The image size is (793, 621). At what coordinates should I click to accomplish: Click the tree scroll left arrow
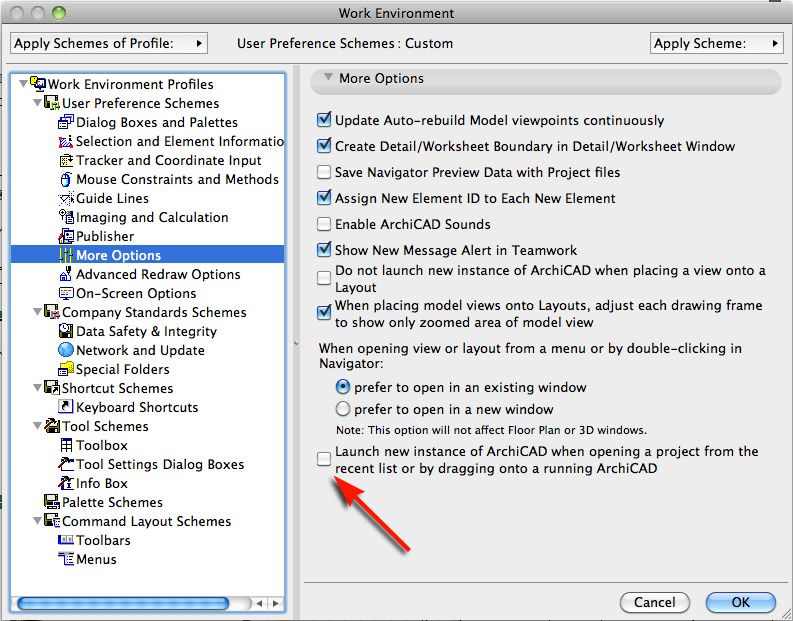(259, 603)
